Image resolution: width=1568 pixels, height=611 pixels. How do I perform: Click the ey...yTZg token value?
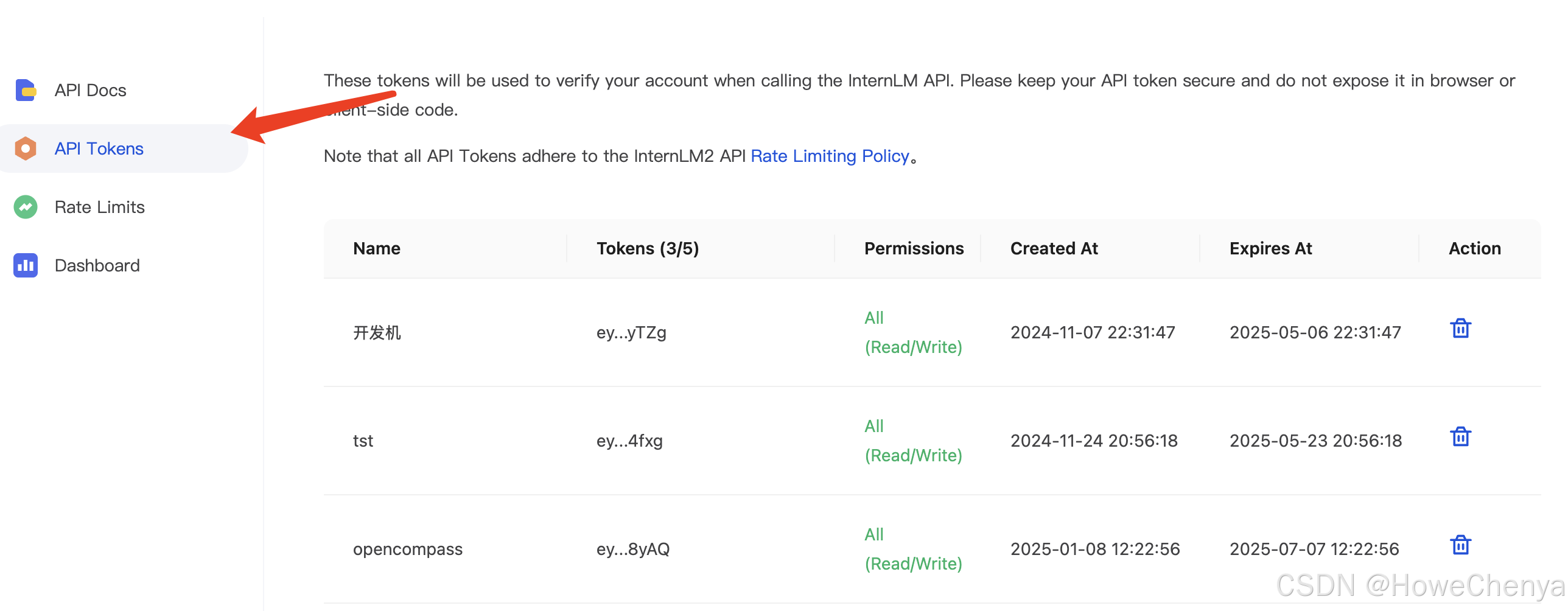631,332
